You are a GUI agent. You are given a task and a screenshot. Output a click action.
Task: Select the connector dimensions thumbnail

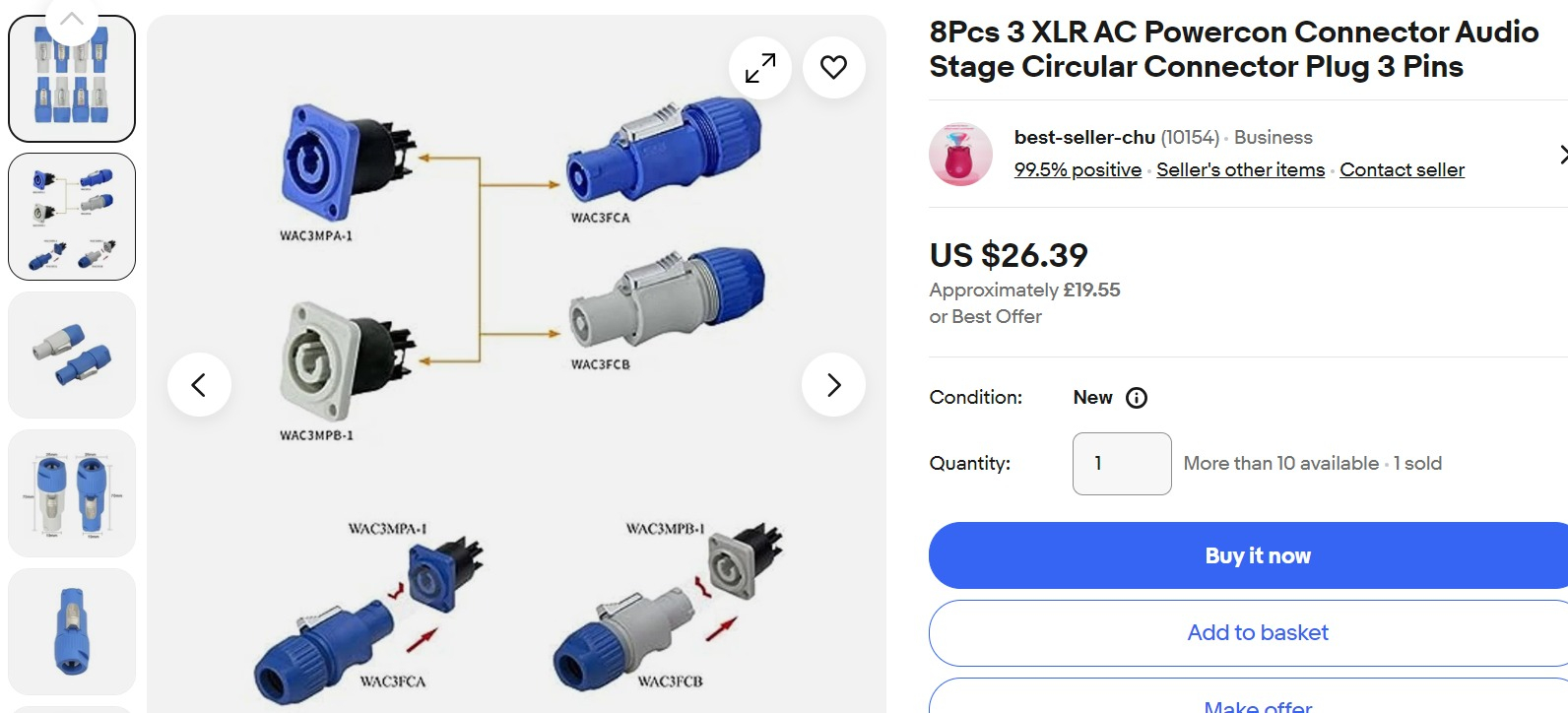click(x=72, y=492)
